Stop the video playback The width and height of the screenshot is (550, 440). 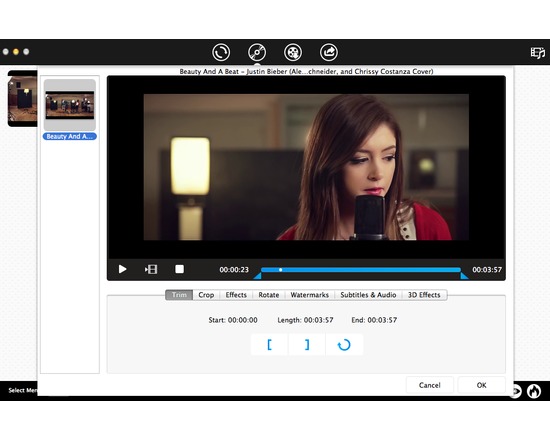179,269
